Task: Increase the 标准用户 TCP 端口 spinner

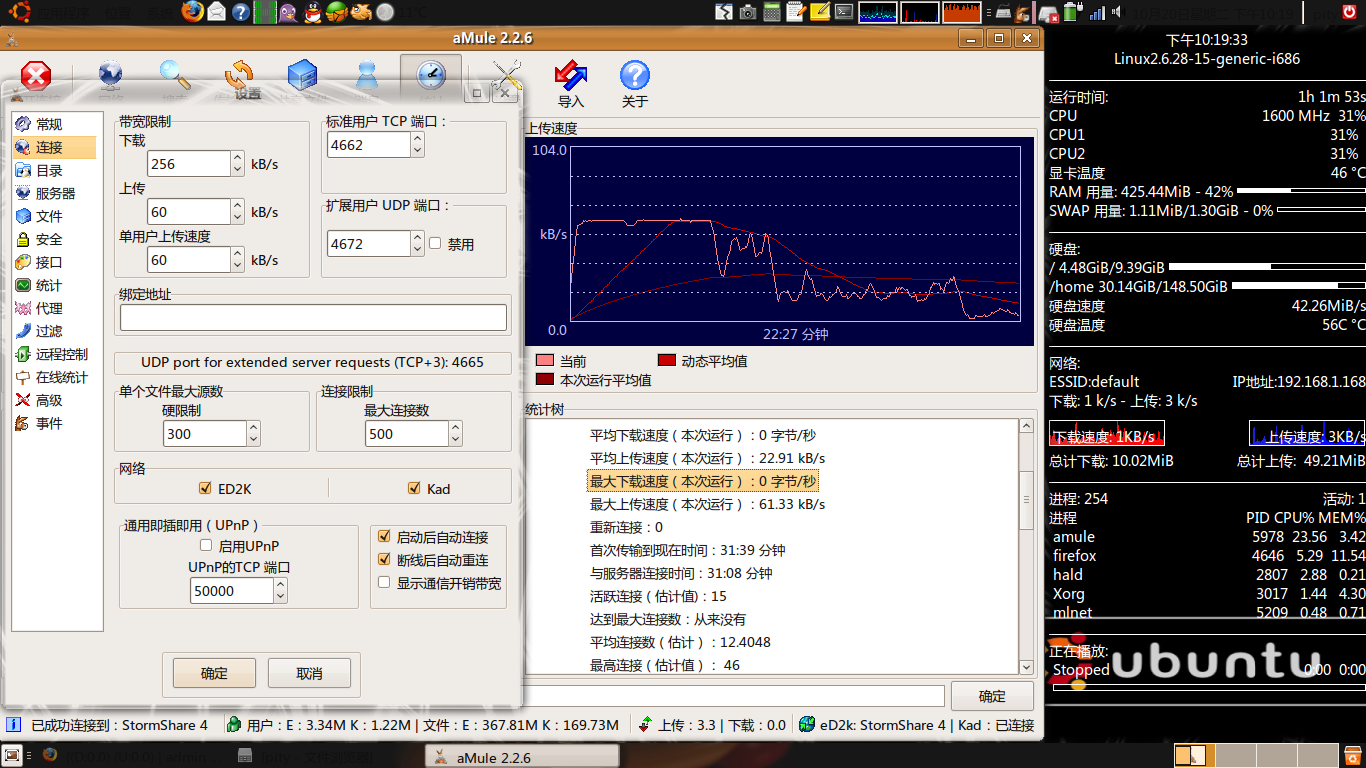Action: (418, 138)
